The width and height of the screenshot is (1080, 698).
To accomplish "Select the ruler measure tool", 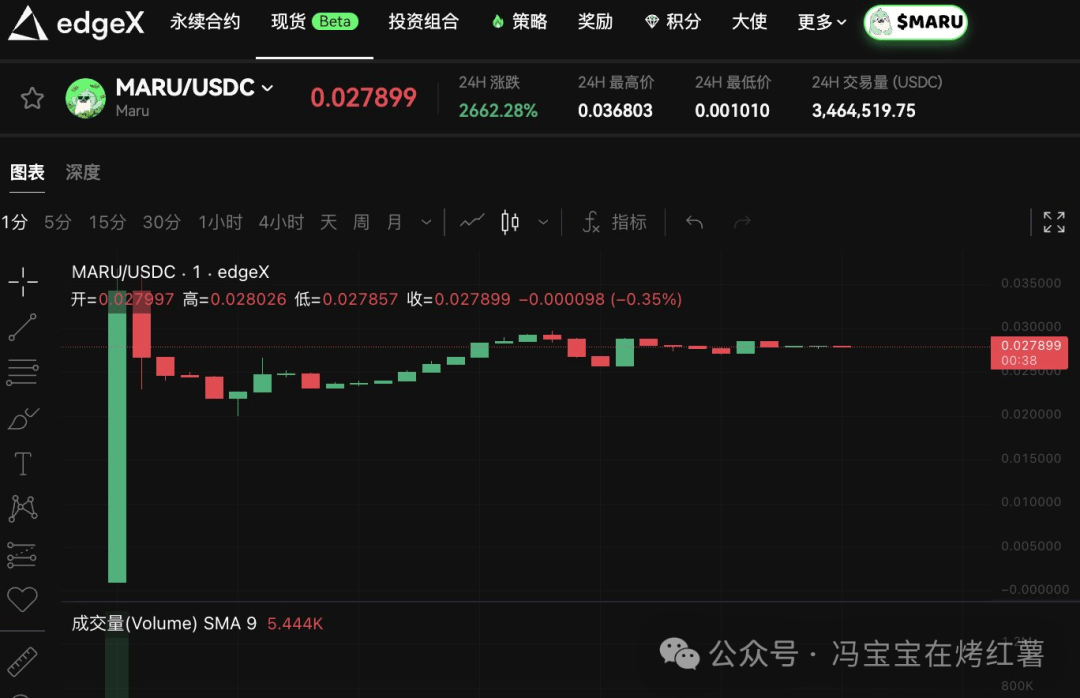I will click(x=23, y=661).
